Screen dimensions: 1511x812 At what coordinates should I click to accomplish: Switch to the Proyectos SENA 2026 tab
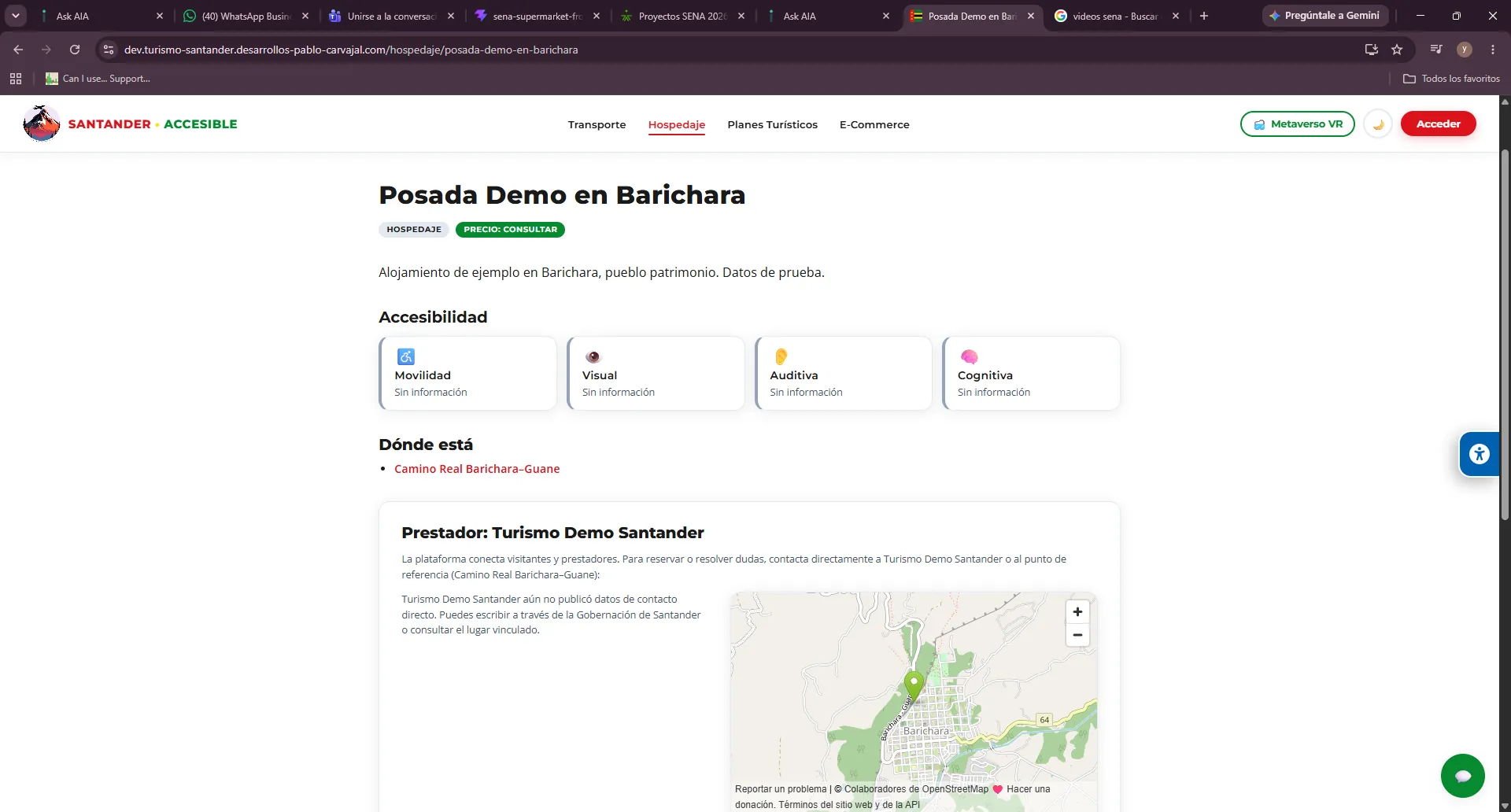(x=682, y=16)
